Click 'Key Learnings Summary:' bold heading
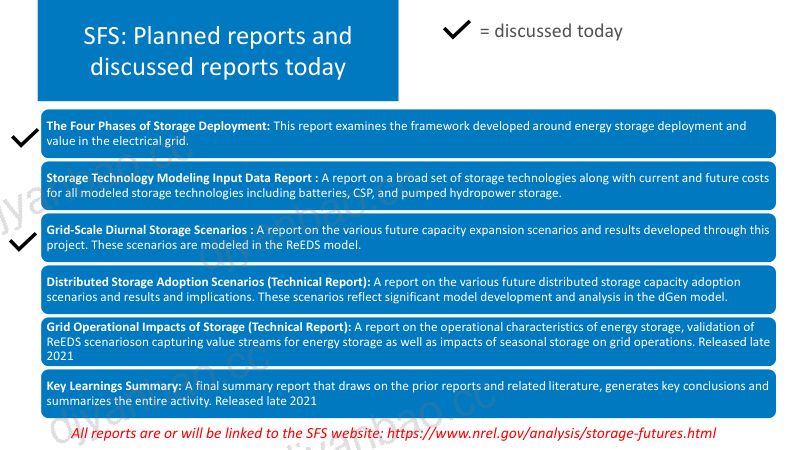The width and height of the screenshot is (800, 450). [x=114, y=386]
